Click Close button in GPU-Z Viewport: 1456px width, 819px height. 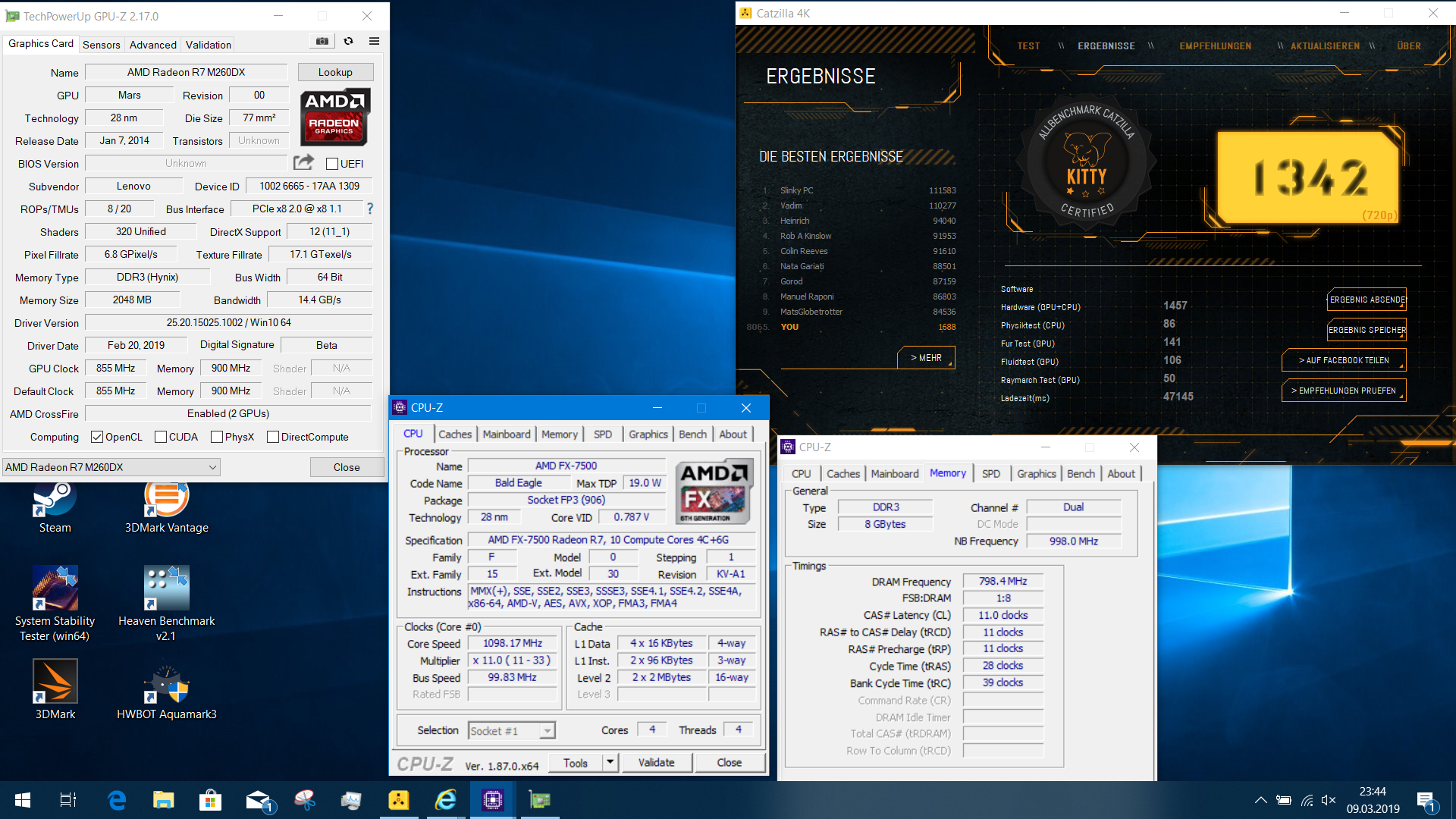point(347,467)
